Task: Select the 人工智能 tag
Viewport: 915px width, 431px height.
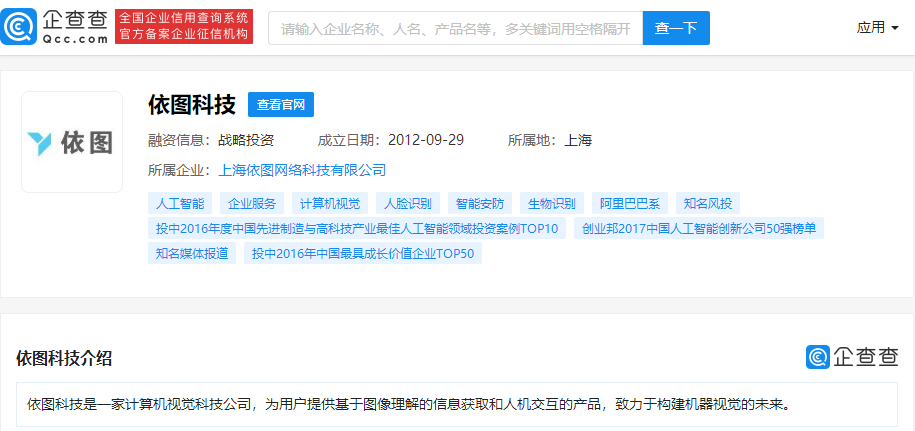Action: [x=180, y=203]
